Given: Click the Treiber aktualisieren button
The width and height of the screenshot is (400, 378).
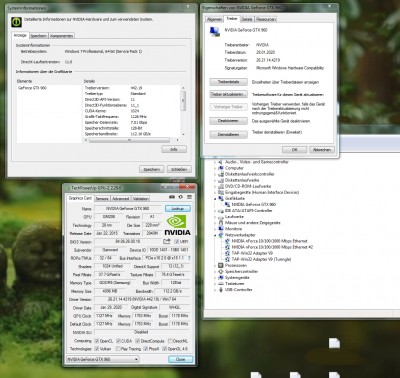Looking at the screenshot, I should [x=228, y=94].
